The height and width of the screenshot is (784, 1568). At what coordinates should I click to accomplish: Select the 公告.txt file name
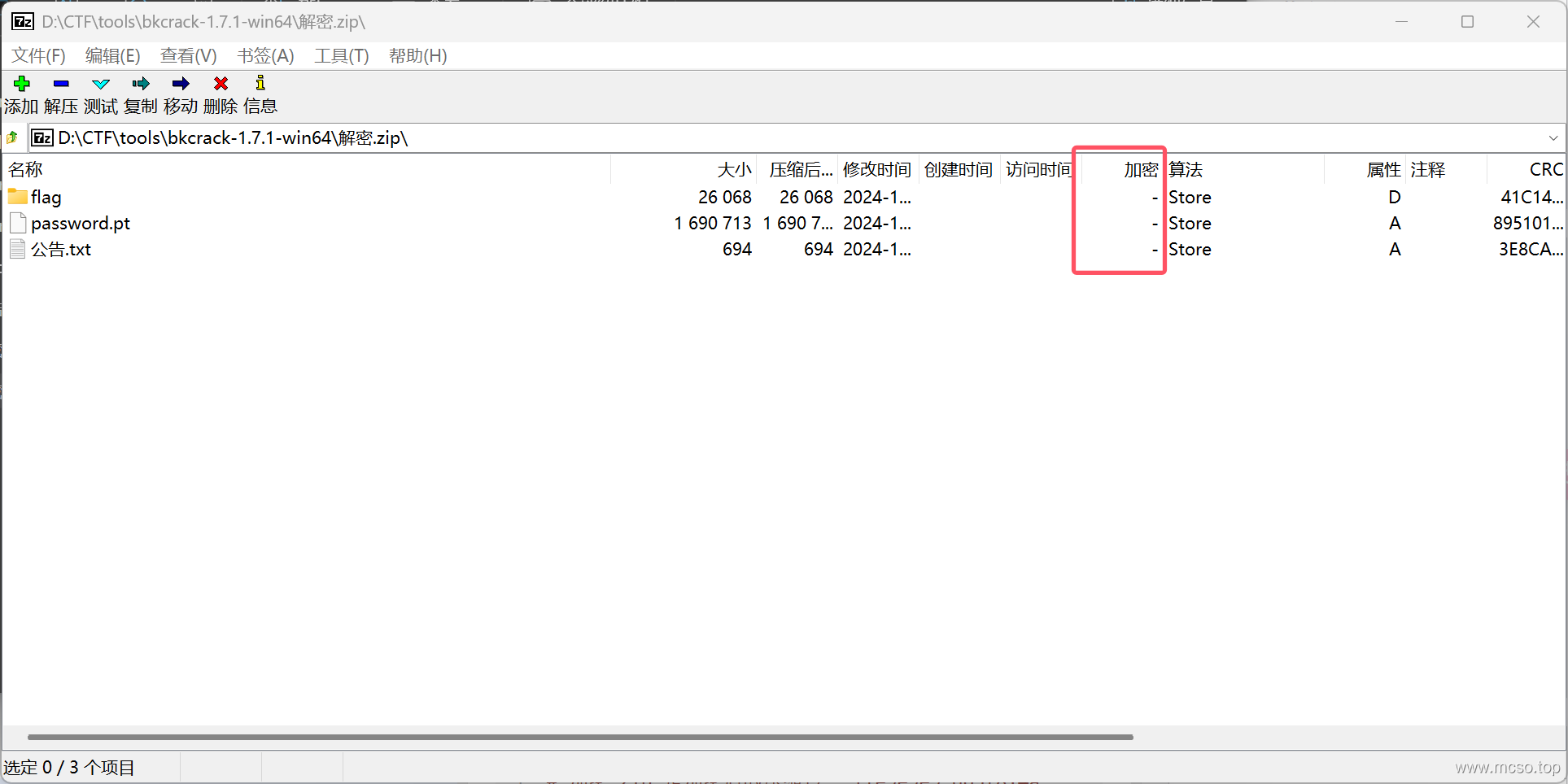coord(61,249)
